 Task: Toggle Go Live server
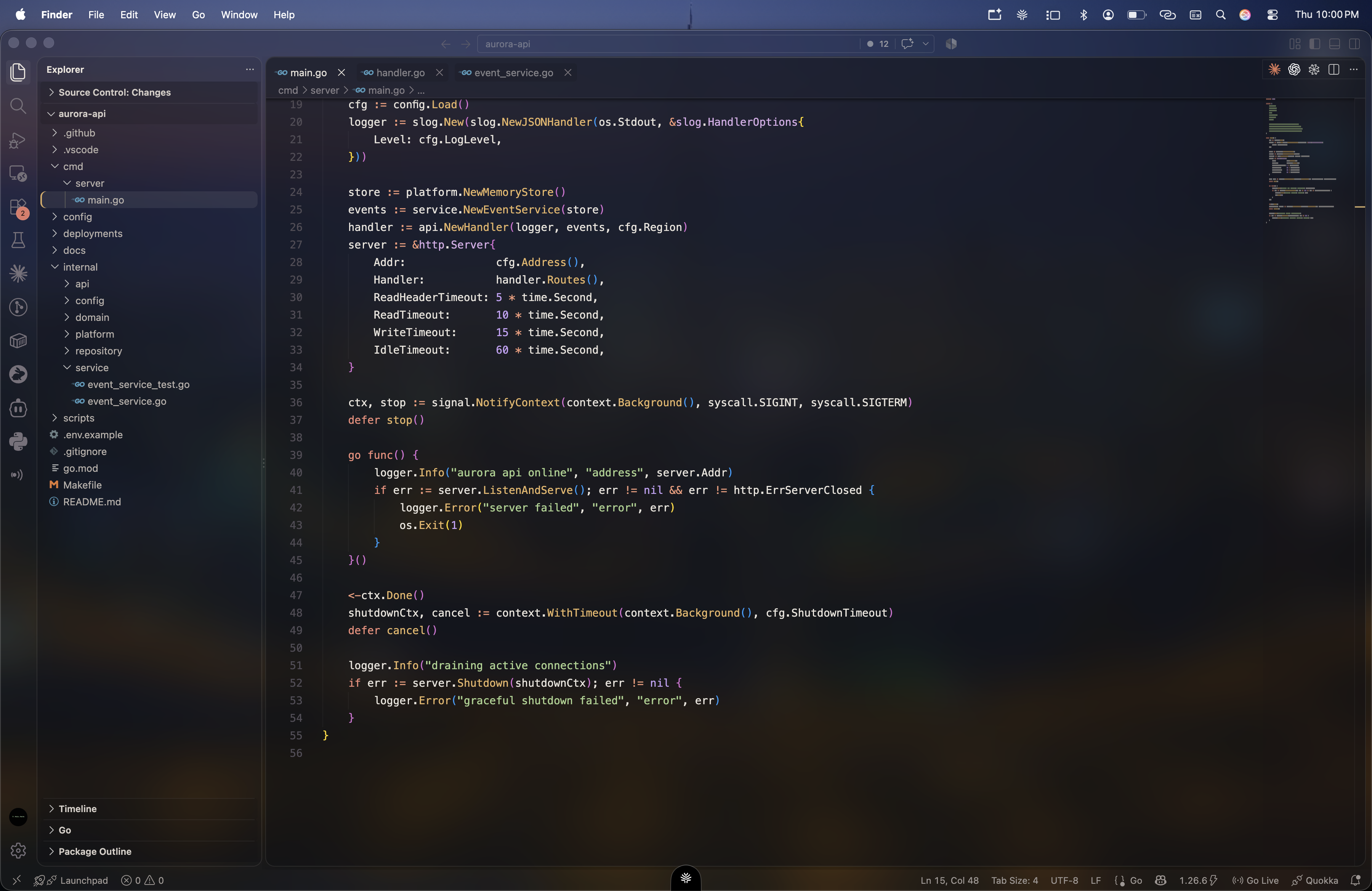pos(1255,880)
